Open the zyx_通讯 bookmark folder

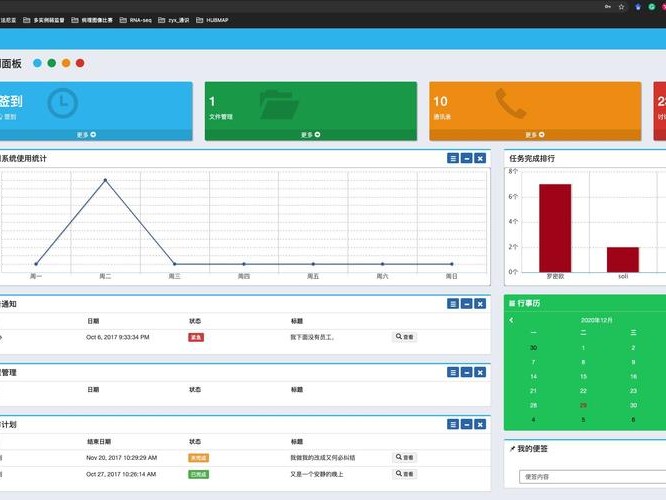[x=174, y=20]
